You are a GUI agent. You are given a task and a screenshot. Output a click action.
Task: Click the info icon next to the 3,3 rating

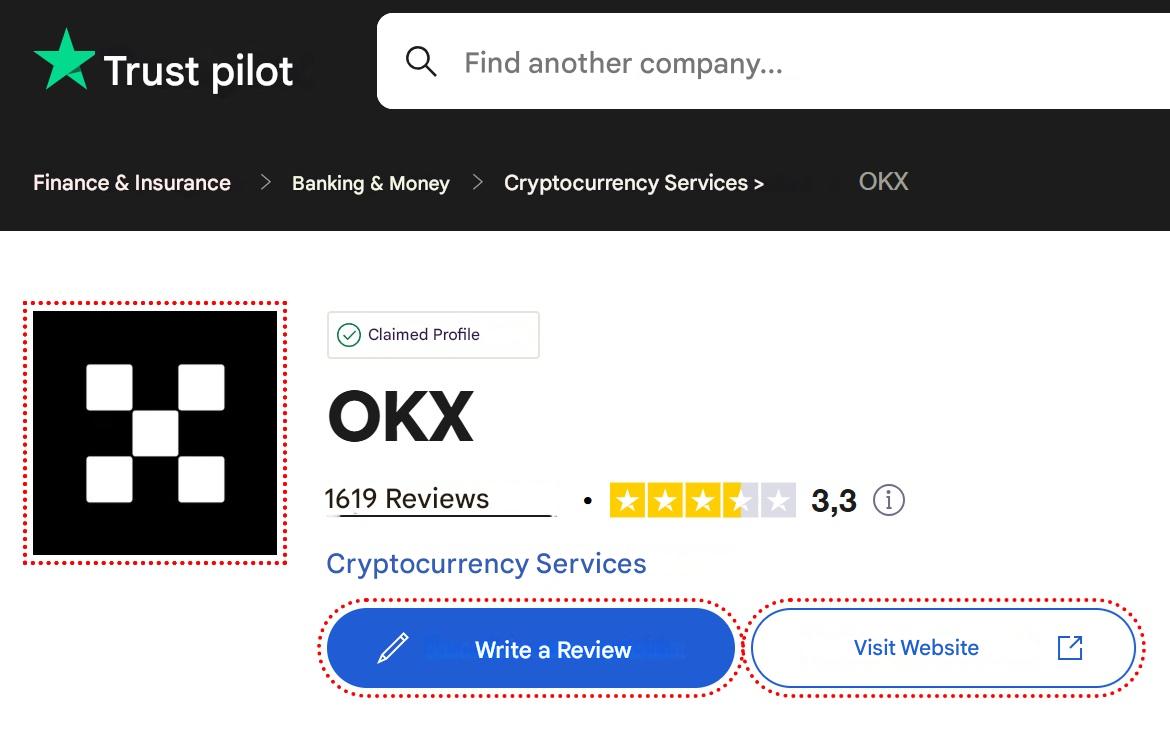tap(888, 500)
